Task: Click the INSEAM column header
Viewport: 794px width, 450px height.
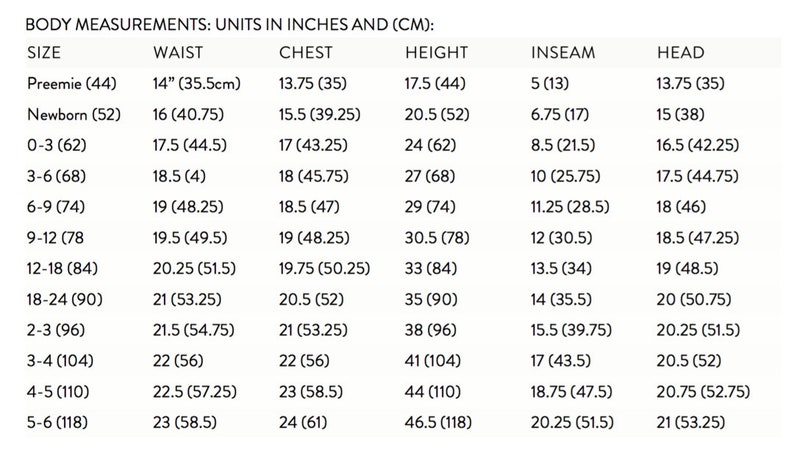Action: (x=563, y=53)
